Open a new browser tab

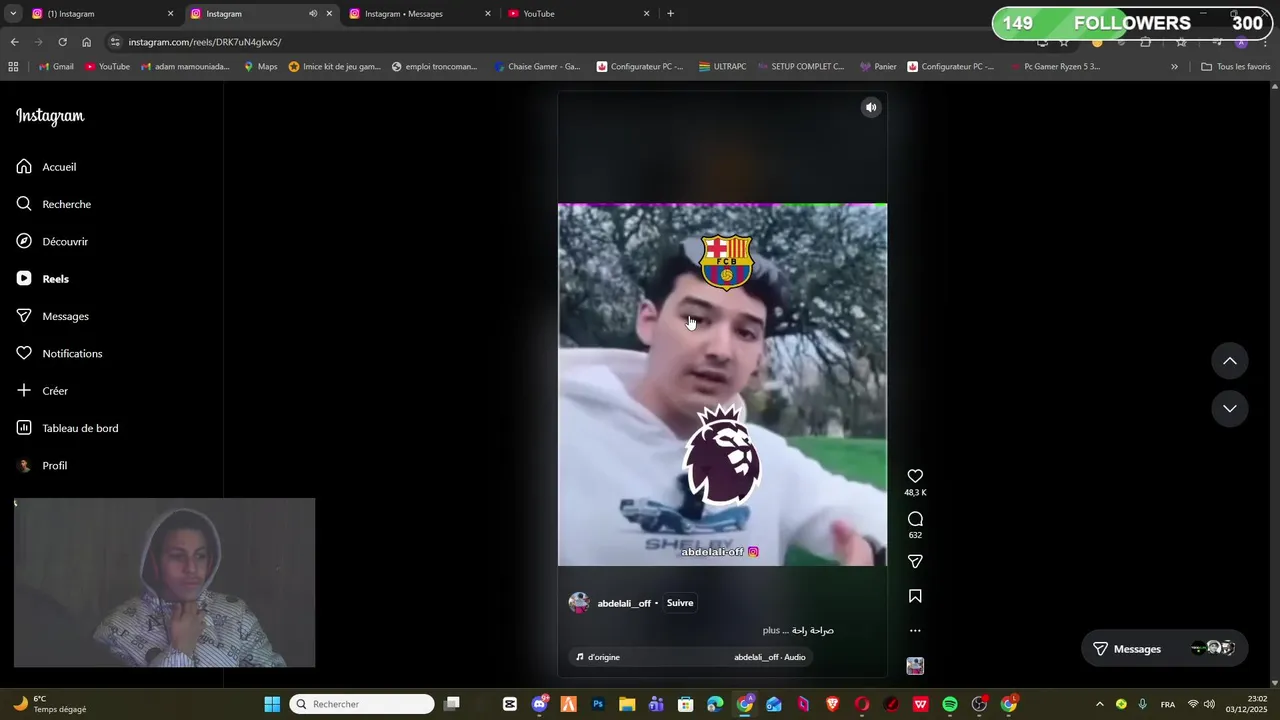point(670,14)
